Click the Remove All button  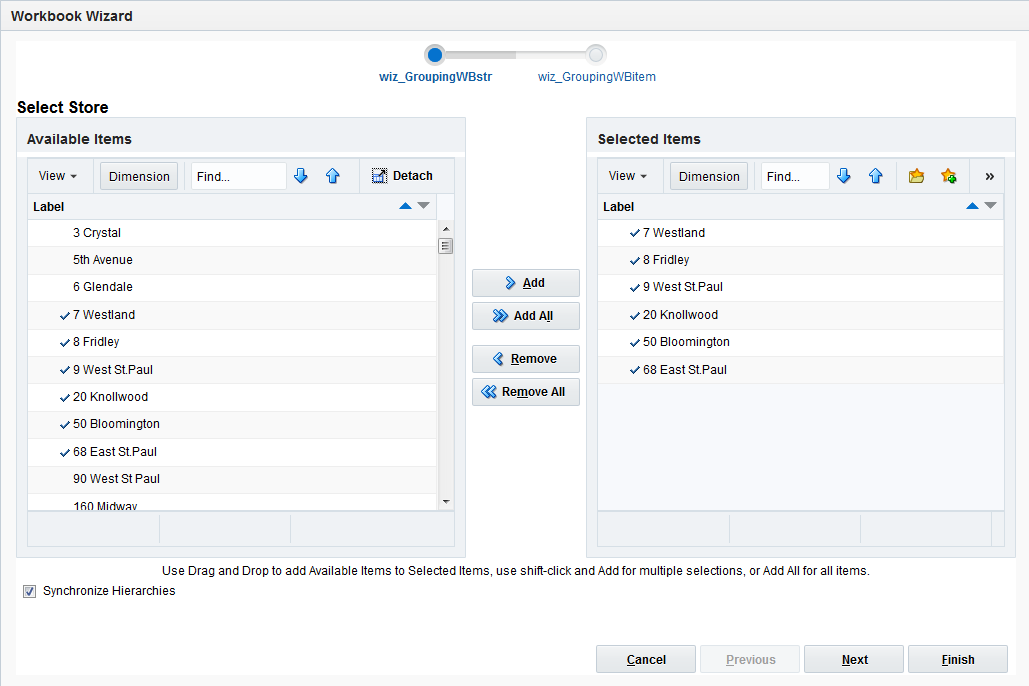[526, 392]
